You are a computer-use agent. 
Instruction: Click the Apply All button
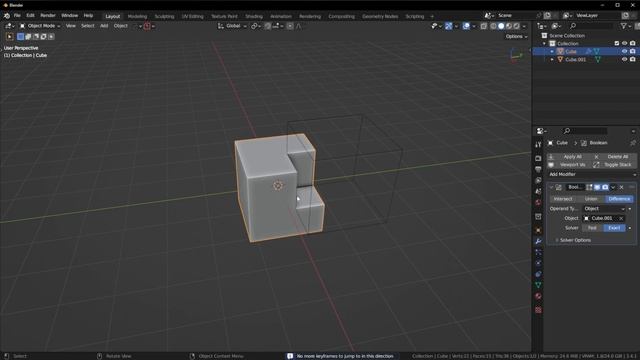click(x=568, y=157)
